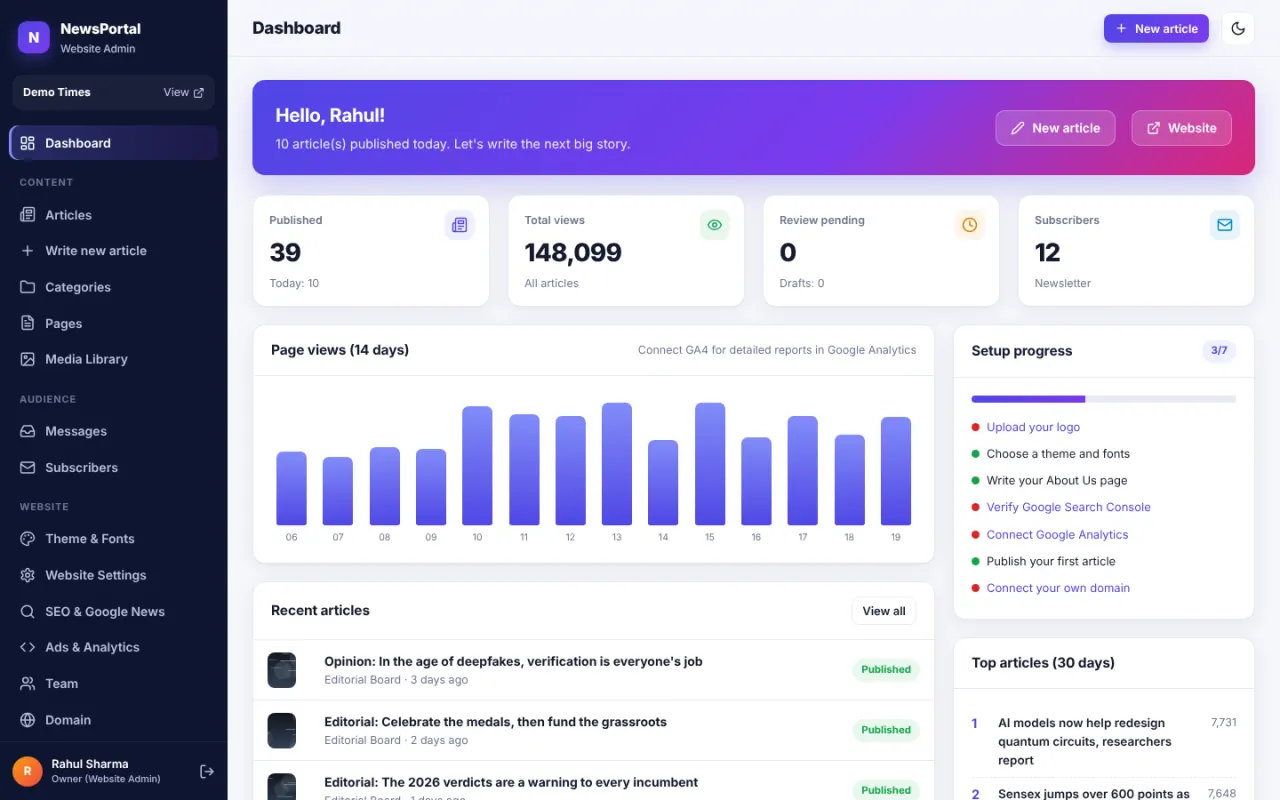This screenshot has height=800, width=1280.
Task: Click the Team people icon
Action: click(27, 684)
